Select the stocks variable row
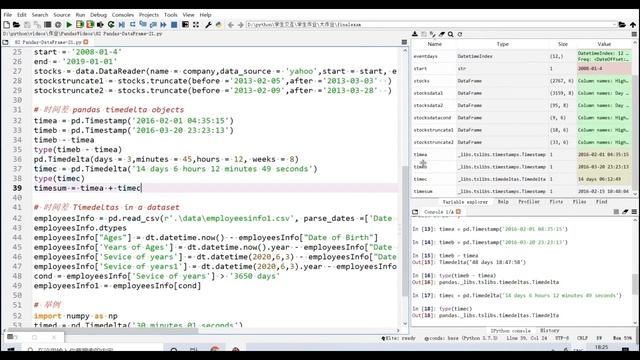The height and width of the screenshot is (360, 640). [x=522, y=81]
